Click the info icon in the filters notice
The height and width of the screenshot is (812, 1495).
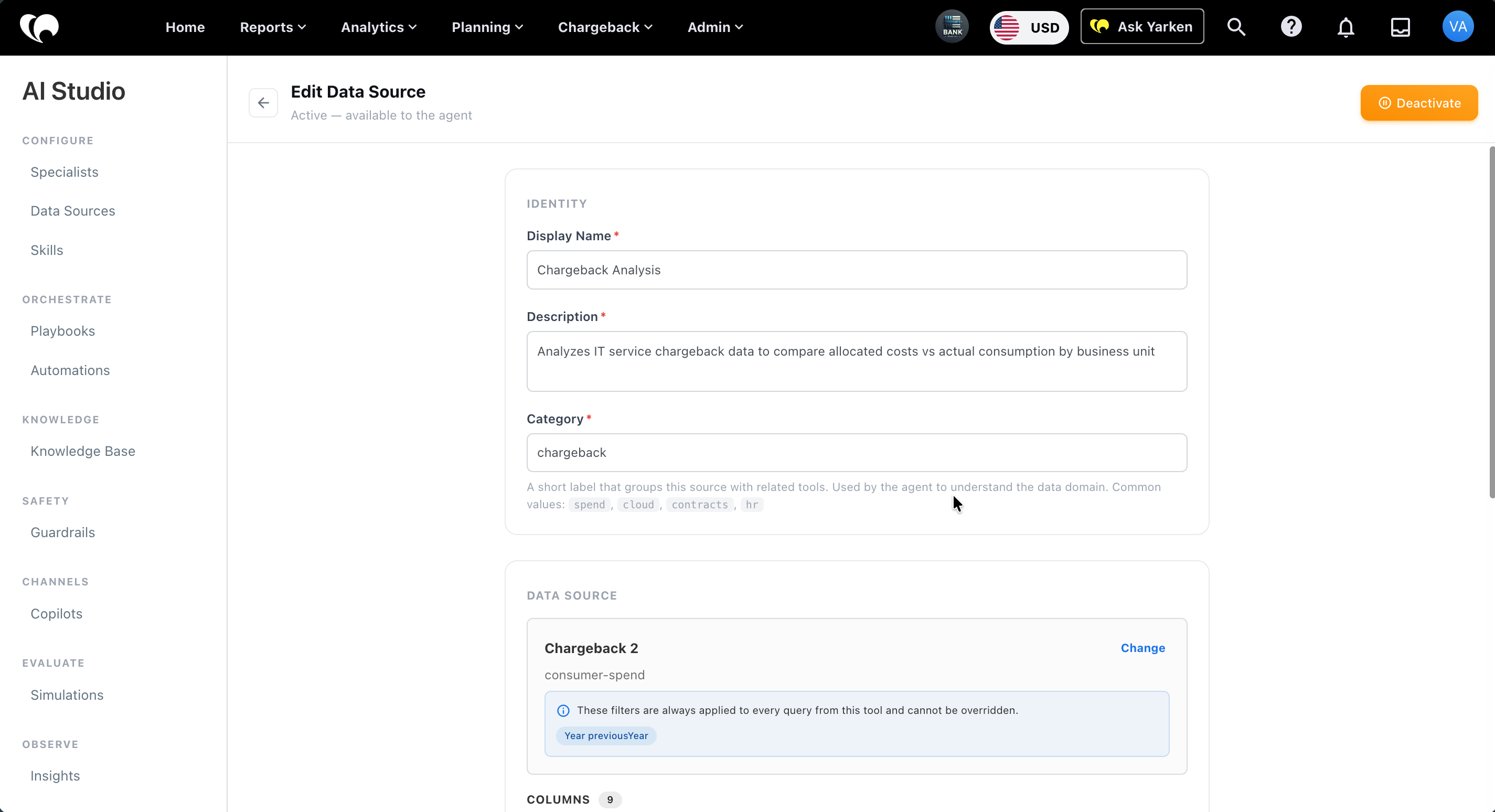pos(563,710)
